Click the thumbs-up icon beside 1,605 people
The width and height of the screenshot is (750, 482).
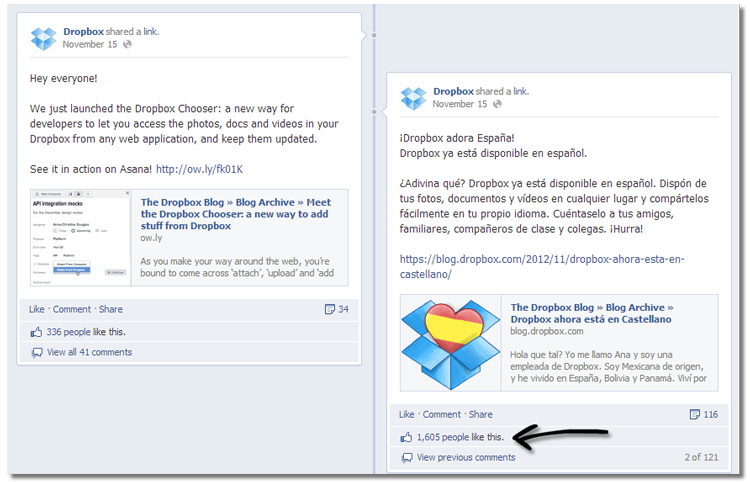click(x=406, y=437)
